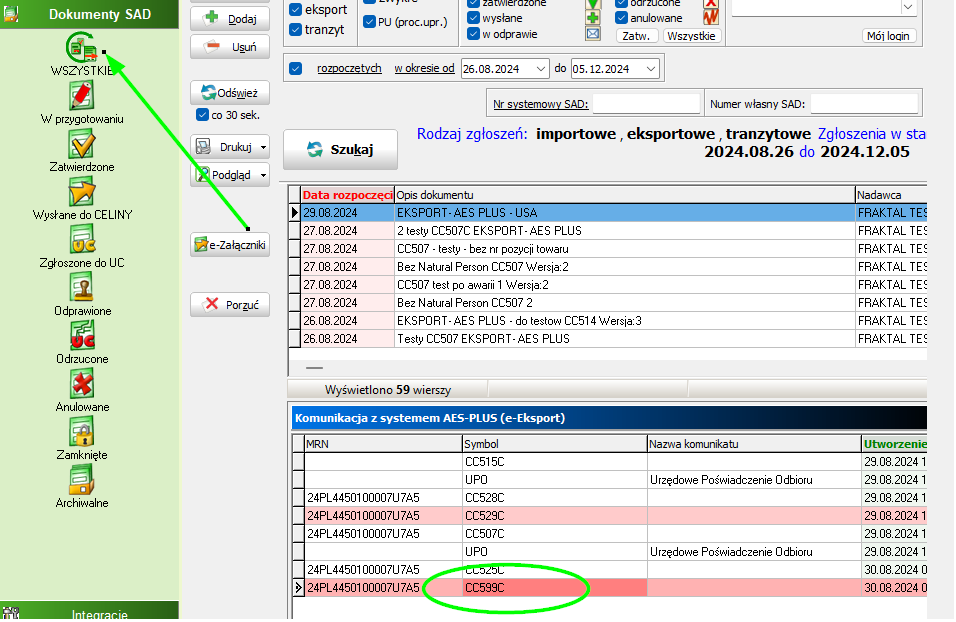Open e-Załączniki attachments
This screenshot has width=956, height=622.
(x=230, y=245)
